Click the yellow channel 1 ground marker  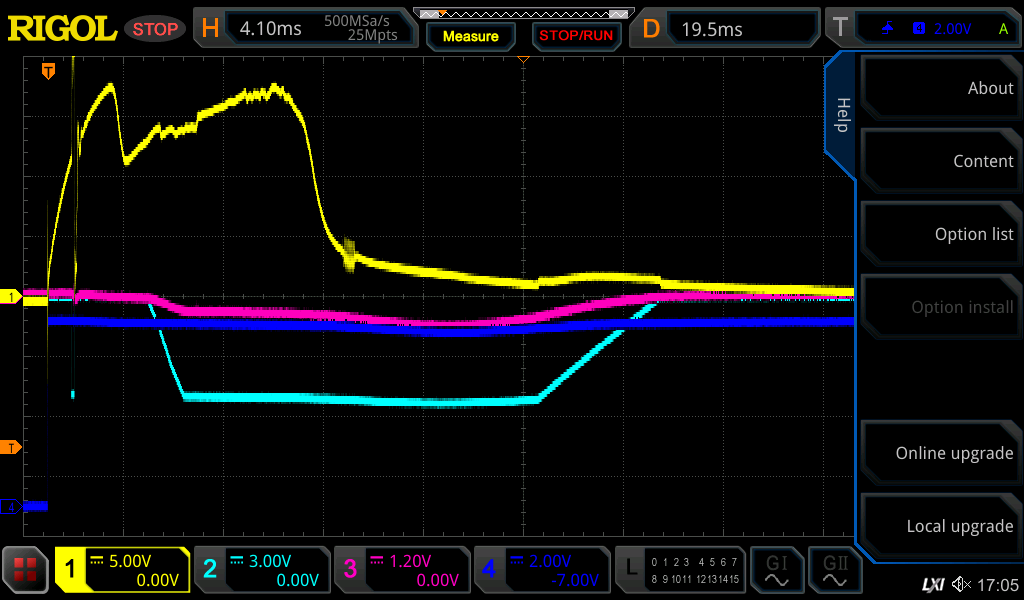(11, 297)
